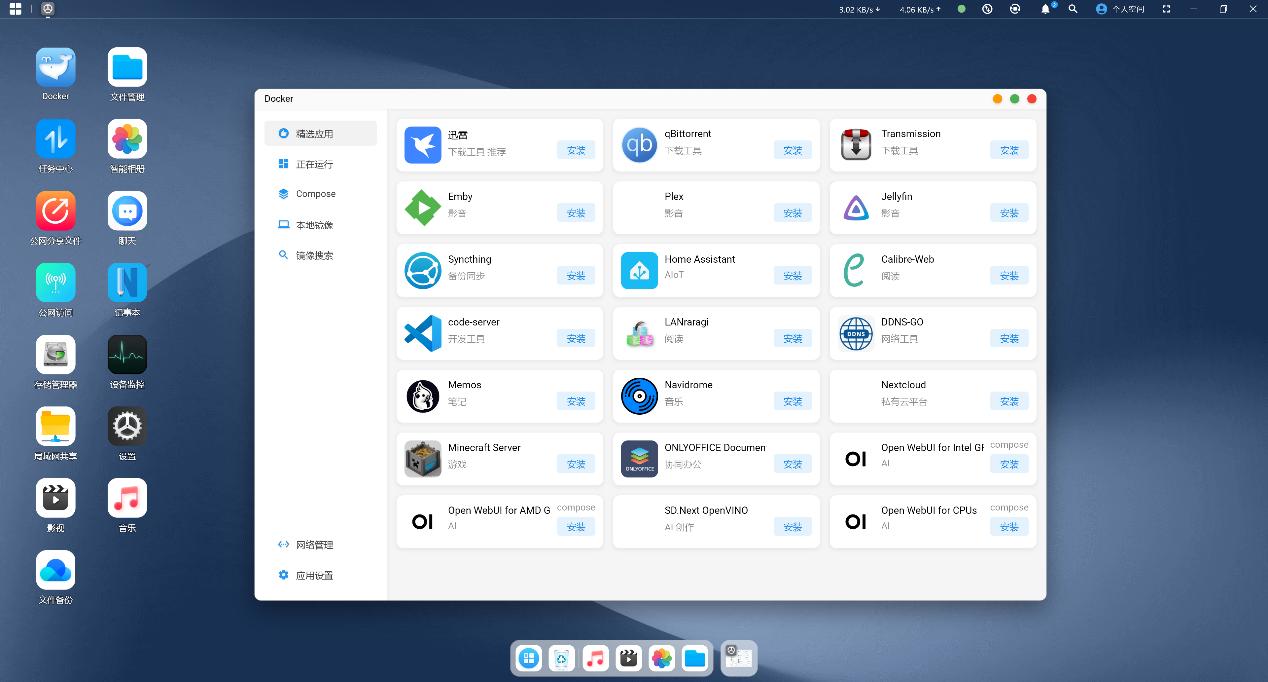Open the blue cloud backup desktop icon

(56, 570)
